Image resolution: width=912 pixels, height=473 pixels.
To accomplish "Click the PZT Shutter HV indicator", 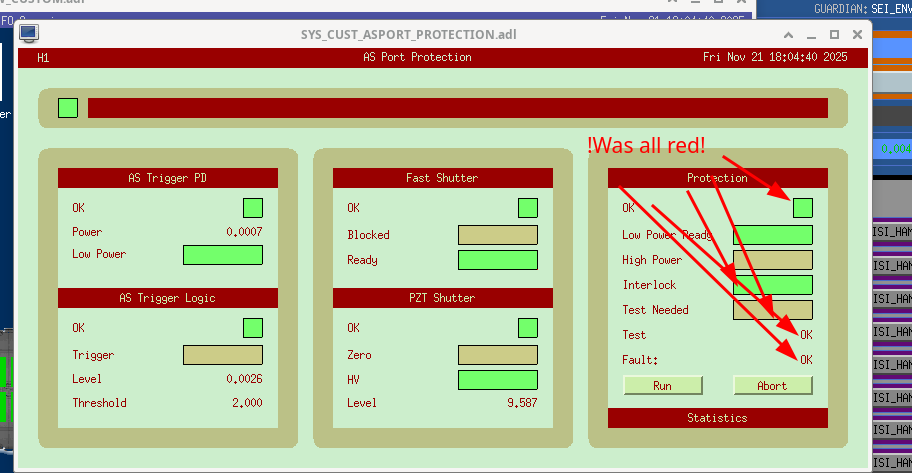I will point(497,380).
